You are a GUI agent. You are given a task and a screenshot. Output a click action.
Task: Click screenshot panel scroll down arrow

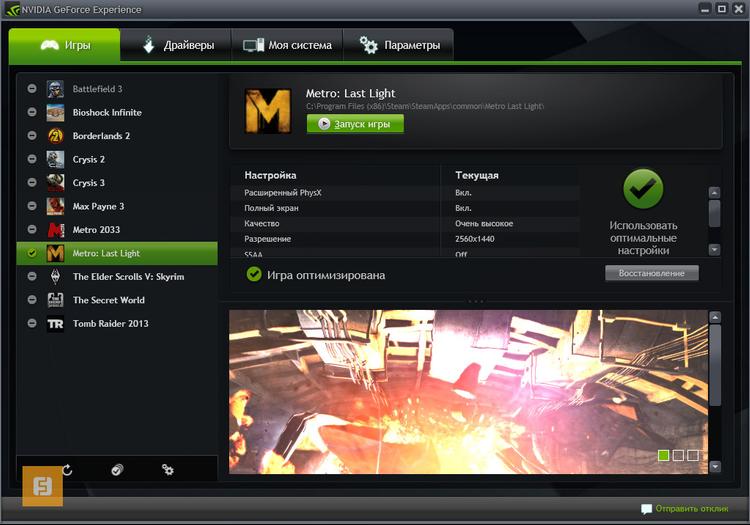pos(715,468)
